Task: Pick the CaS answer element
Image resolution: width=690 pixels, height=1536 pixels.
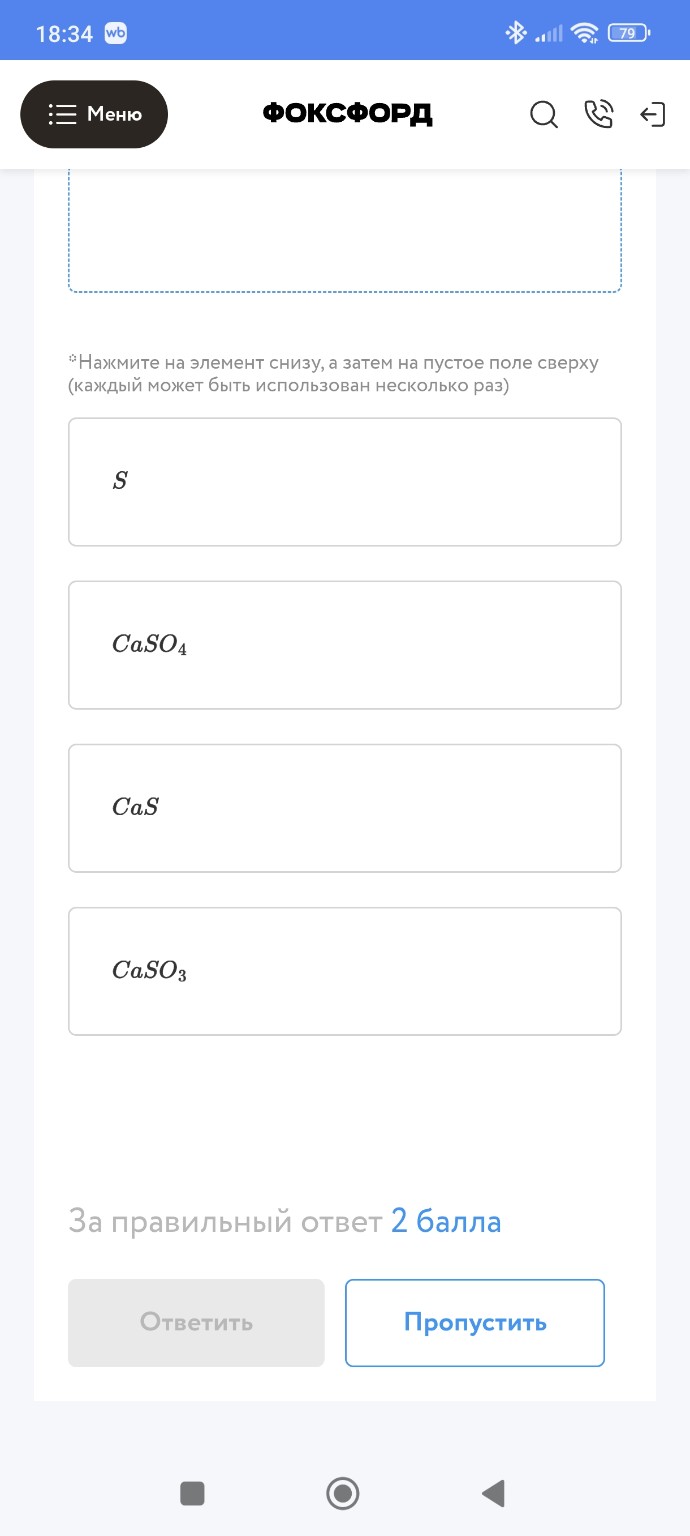Action: [x=344, y=808]
